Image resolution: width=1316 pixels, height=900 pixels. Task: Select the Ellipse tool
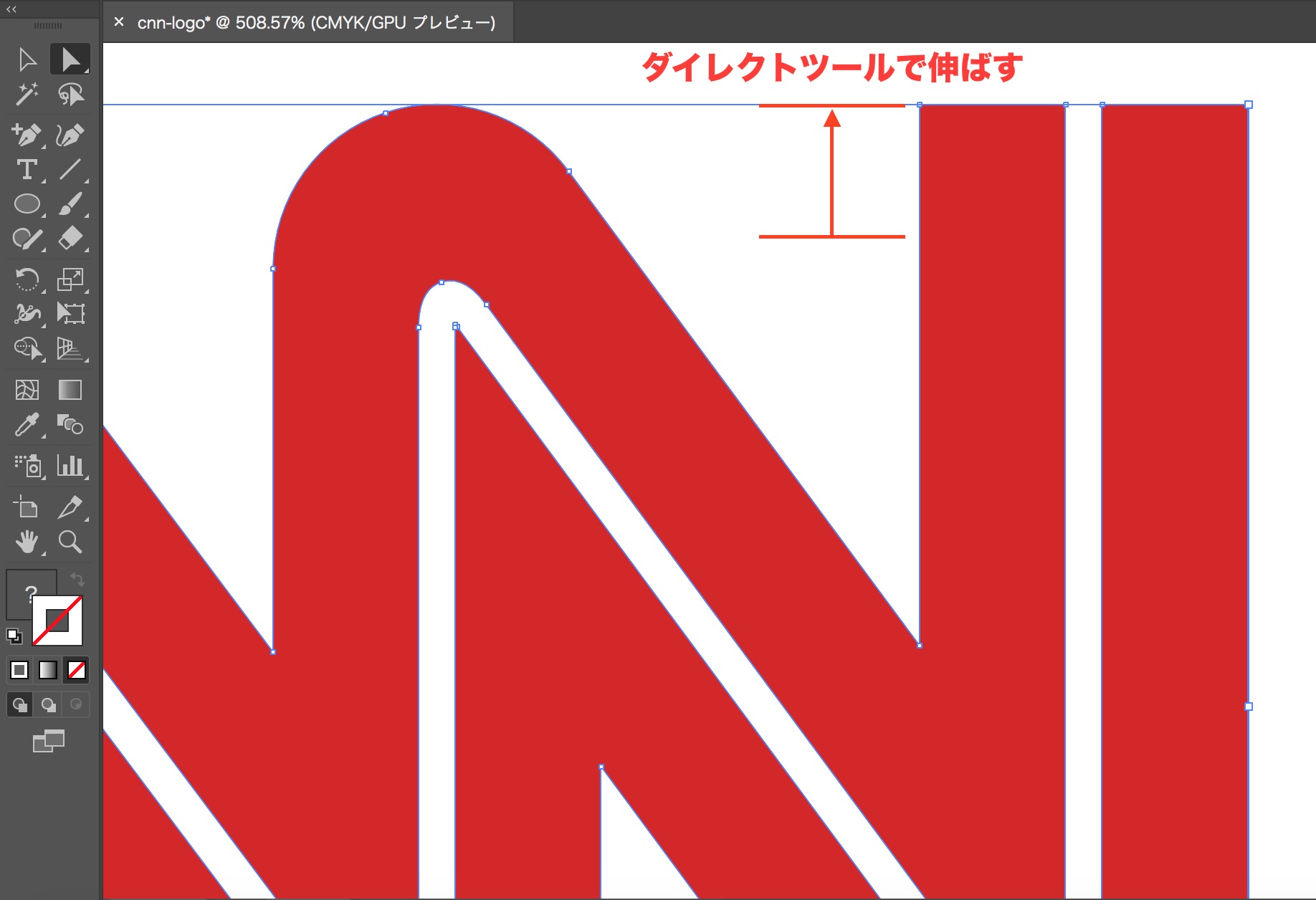[27, 204]
